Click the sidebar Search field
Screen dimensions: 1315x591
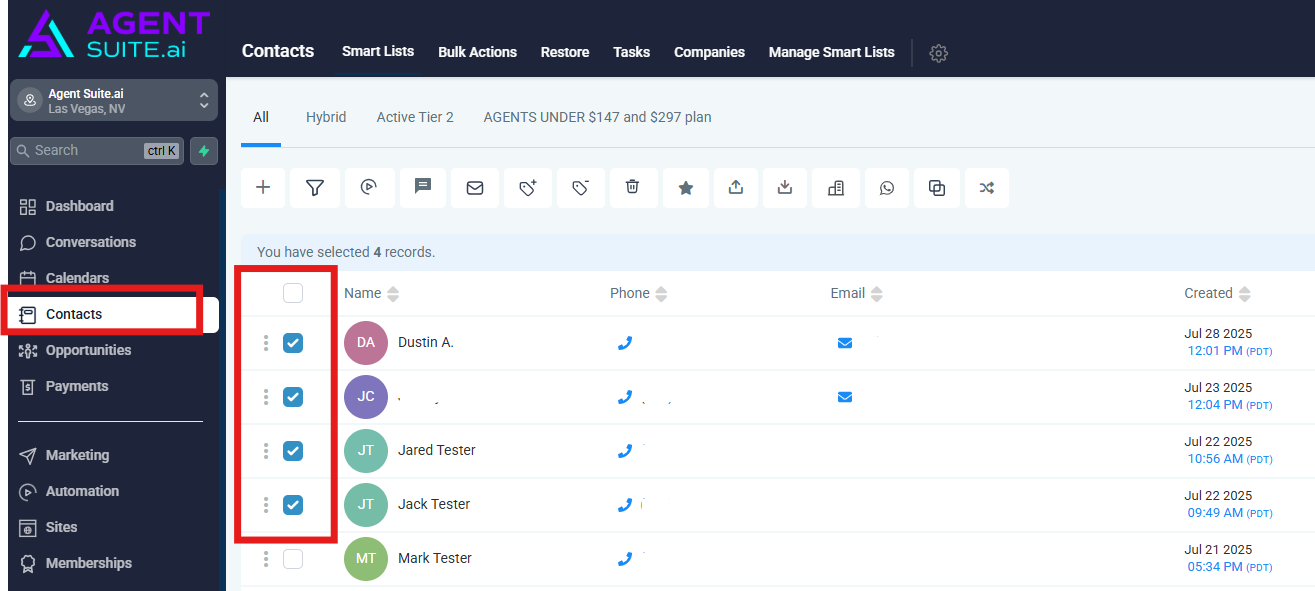97,151
